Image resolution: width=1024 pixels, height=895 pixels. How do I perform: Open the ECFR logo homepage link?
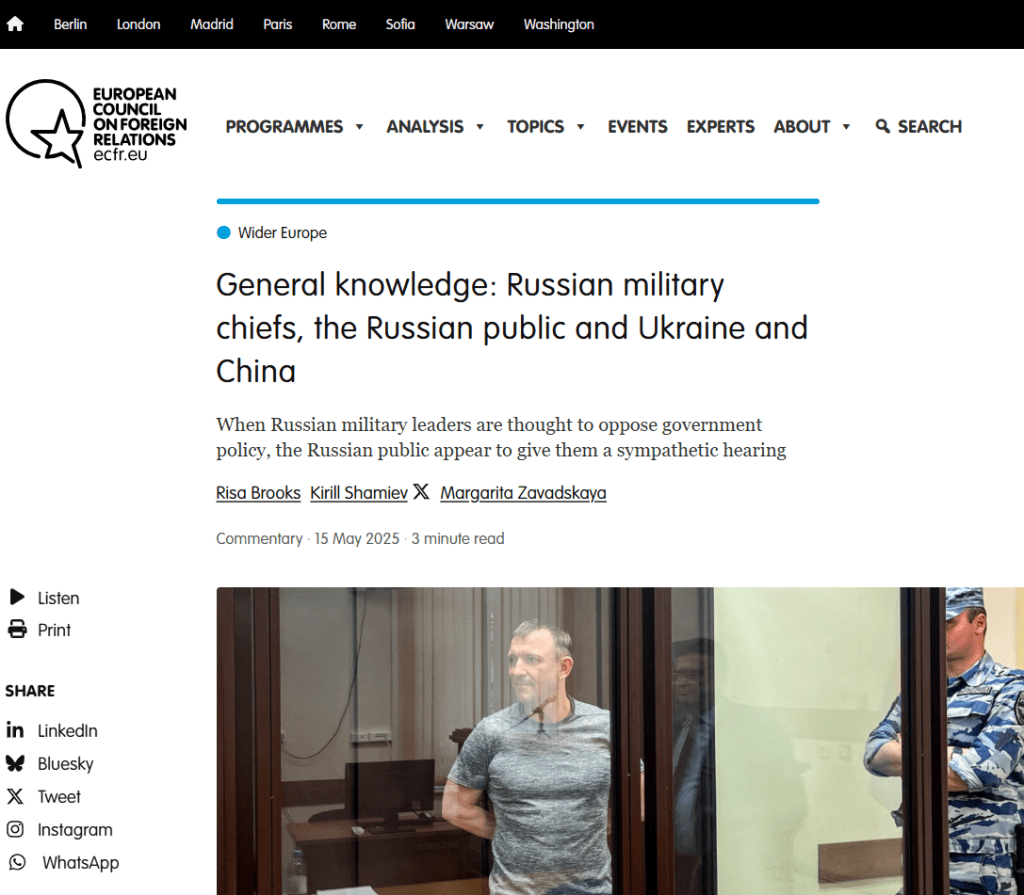click(97, 123)
